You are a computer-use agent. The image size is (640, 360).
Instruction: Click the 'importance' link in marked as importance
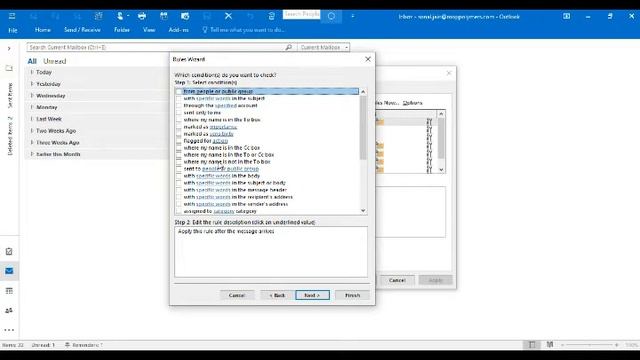coord(223,127)
